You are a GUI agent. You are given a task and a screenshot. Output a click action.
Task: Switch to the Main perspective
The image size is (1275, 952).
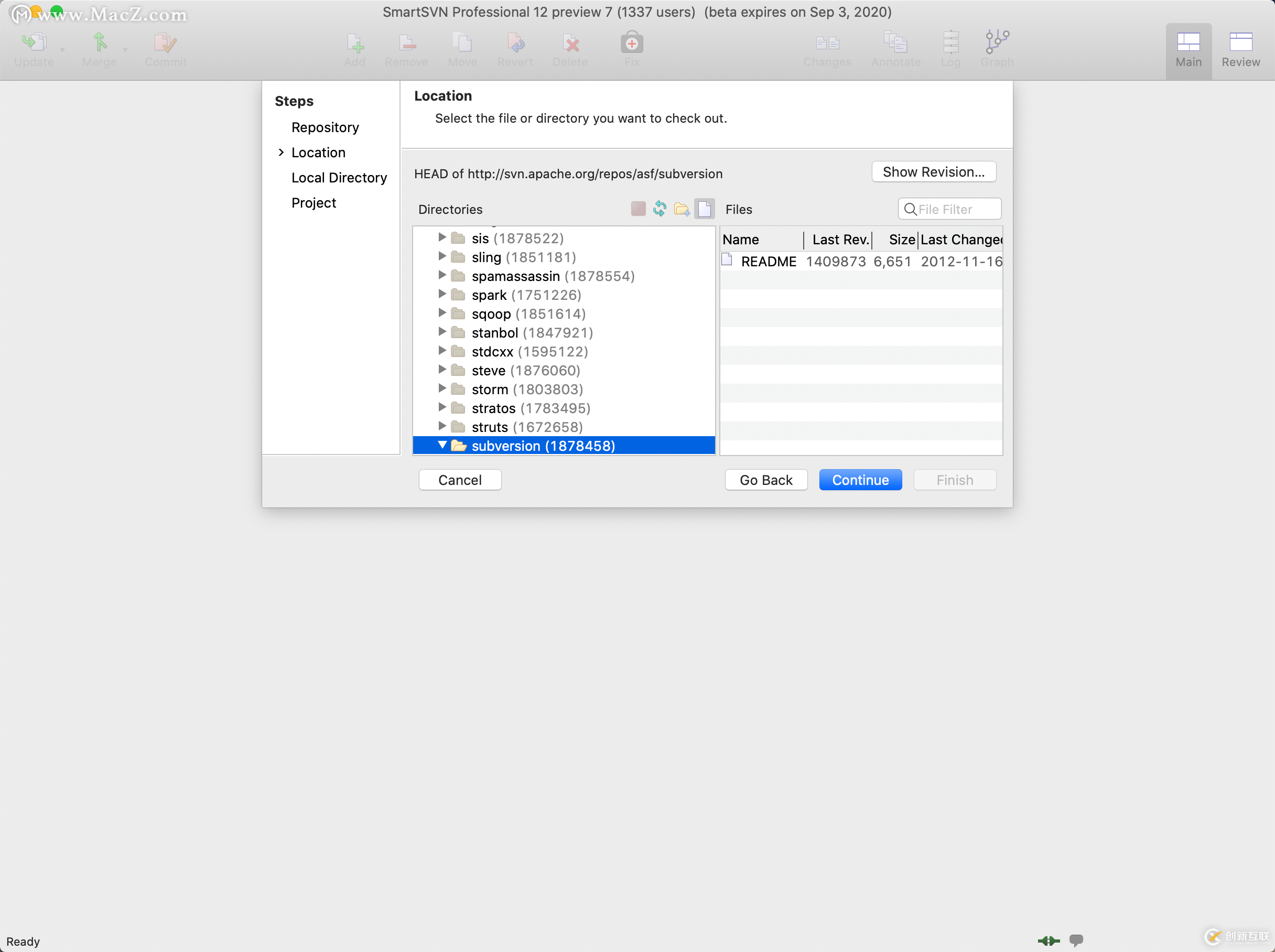pos(1188,50)
